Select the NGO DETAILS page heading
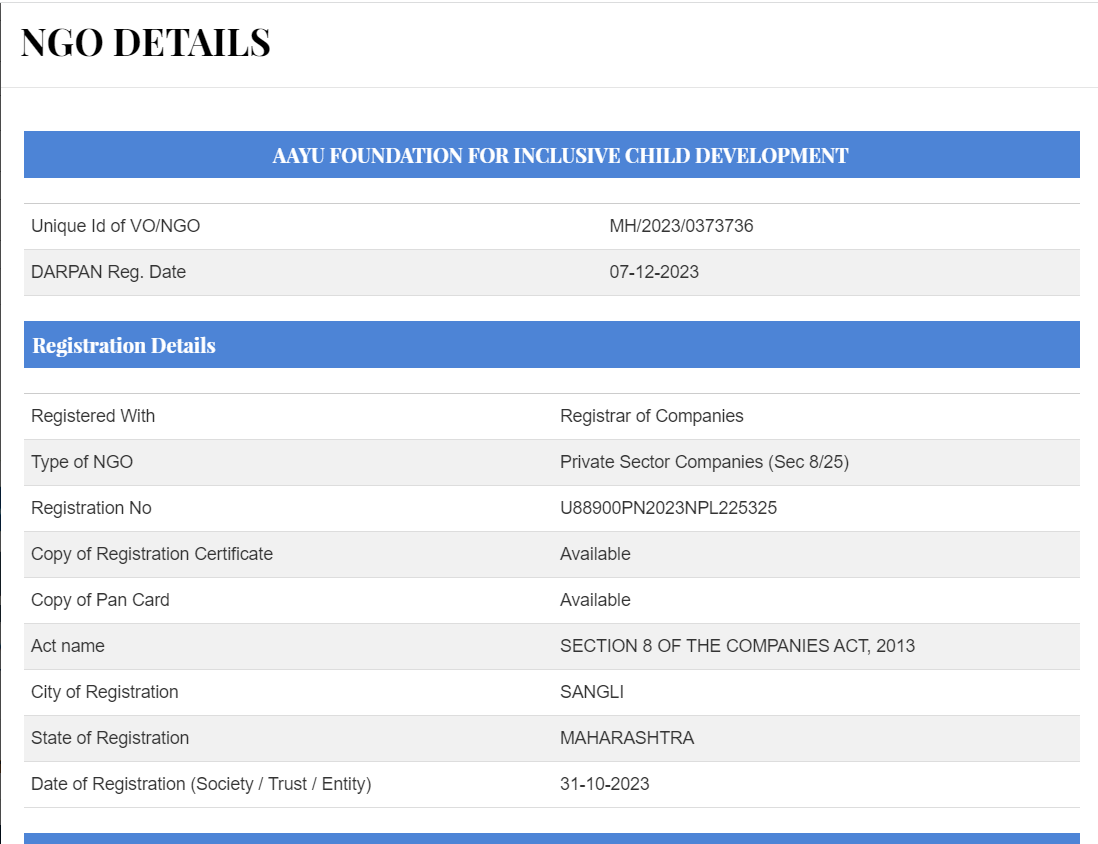This screenshot has width=1098, height=844. [146, 43]
